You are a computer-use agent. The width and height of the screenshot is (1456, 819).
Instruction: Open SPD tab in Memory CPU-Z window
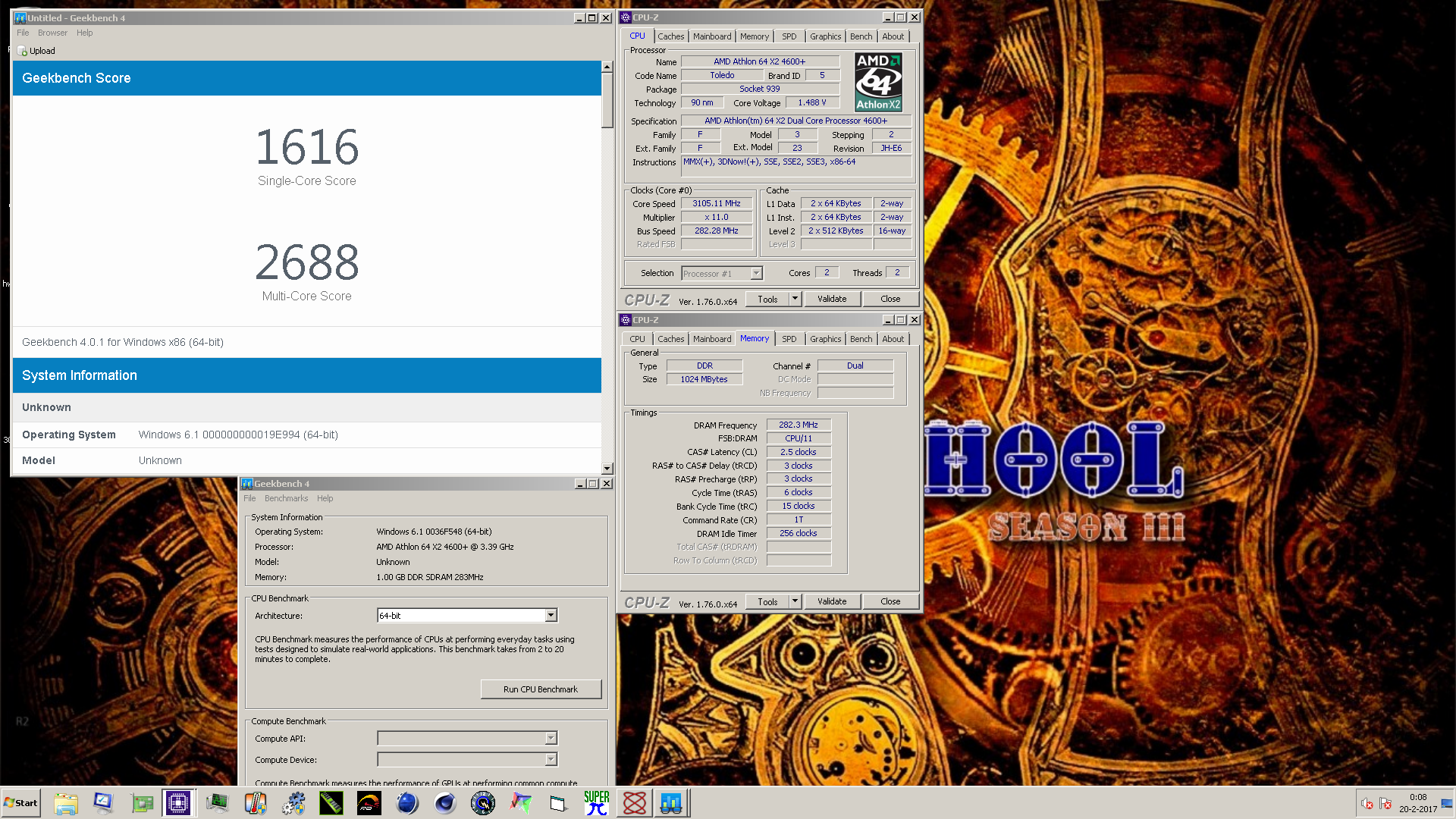(789, 339)
